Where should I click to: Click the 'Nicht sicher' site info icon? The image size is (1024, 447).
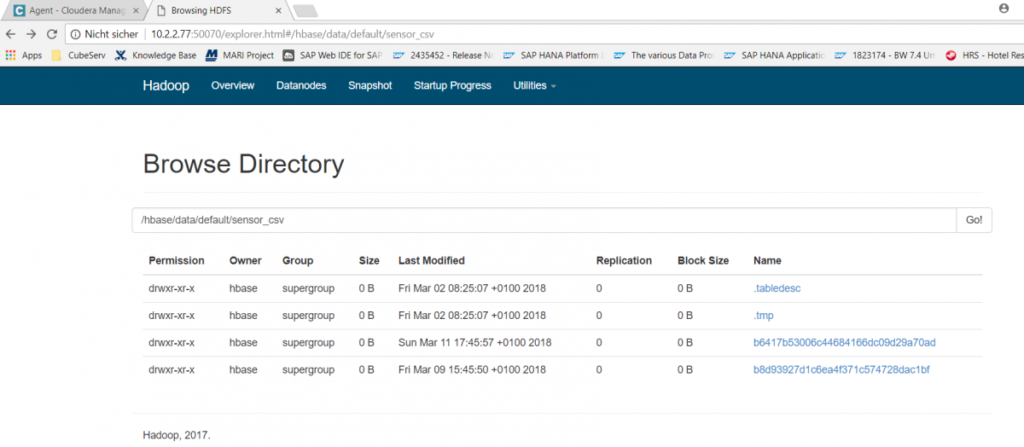pos(76,35)
